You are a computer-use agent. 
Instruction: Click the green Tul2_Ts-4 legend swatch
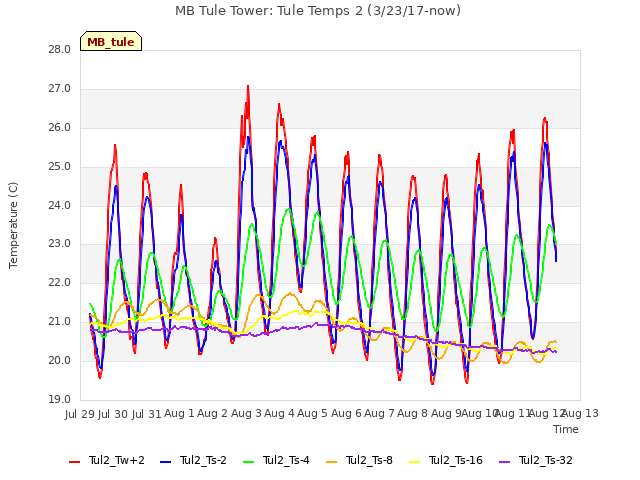click(x=248, y=462)
